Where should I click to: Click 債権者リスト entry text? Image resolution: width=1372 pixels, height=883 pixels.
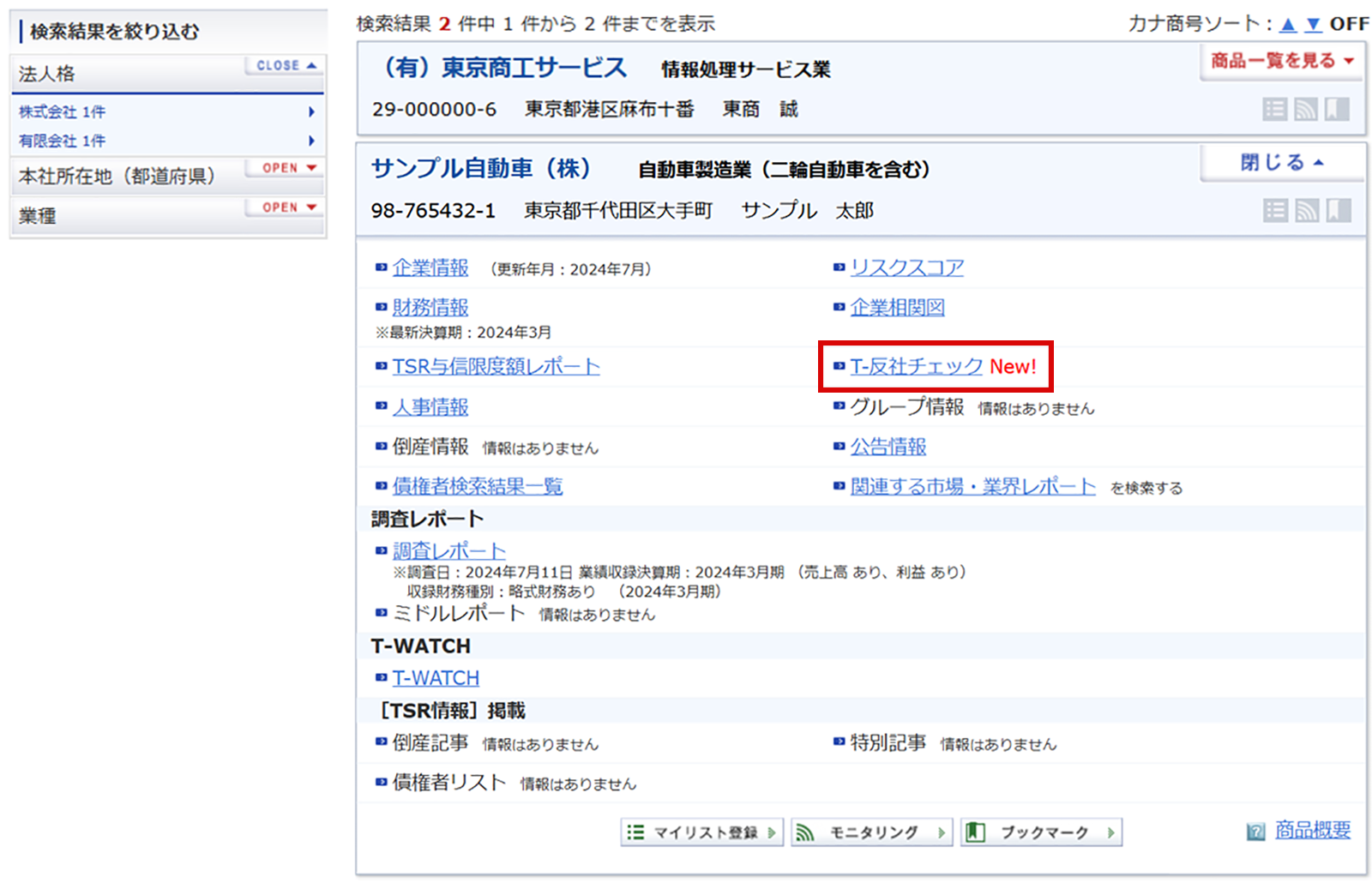pyautogui.click(x=449, y=783)
